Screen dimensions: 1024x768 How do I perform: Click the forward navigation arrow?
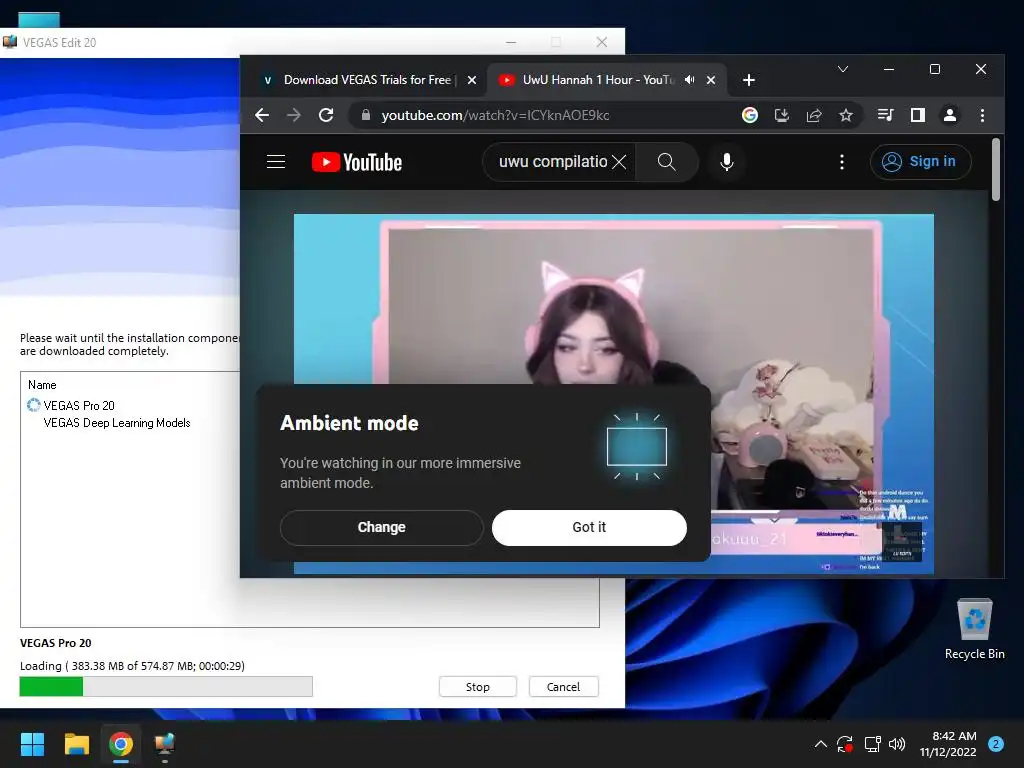point(294,116)
